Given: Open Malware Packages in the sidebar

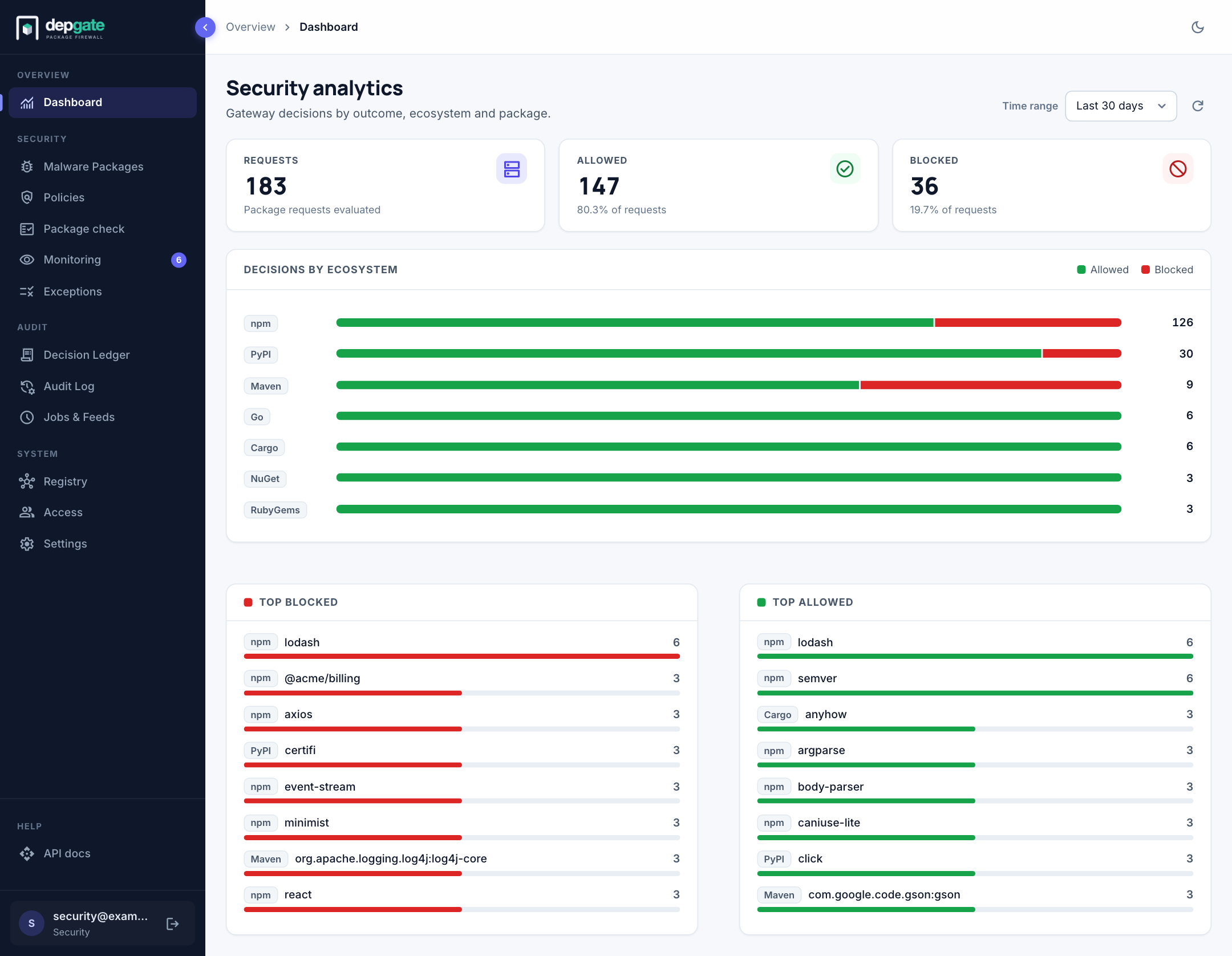Looking at the screenshot, I should click(103, 167).
